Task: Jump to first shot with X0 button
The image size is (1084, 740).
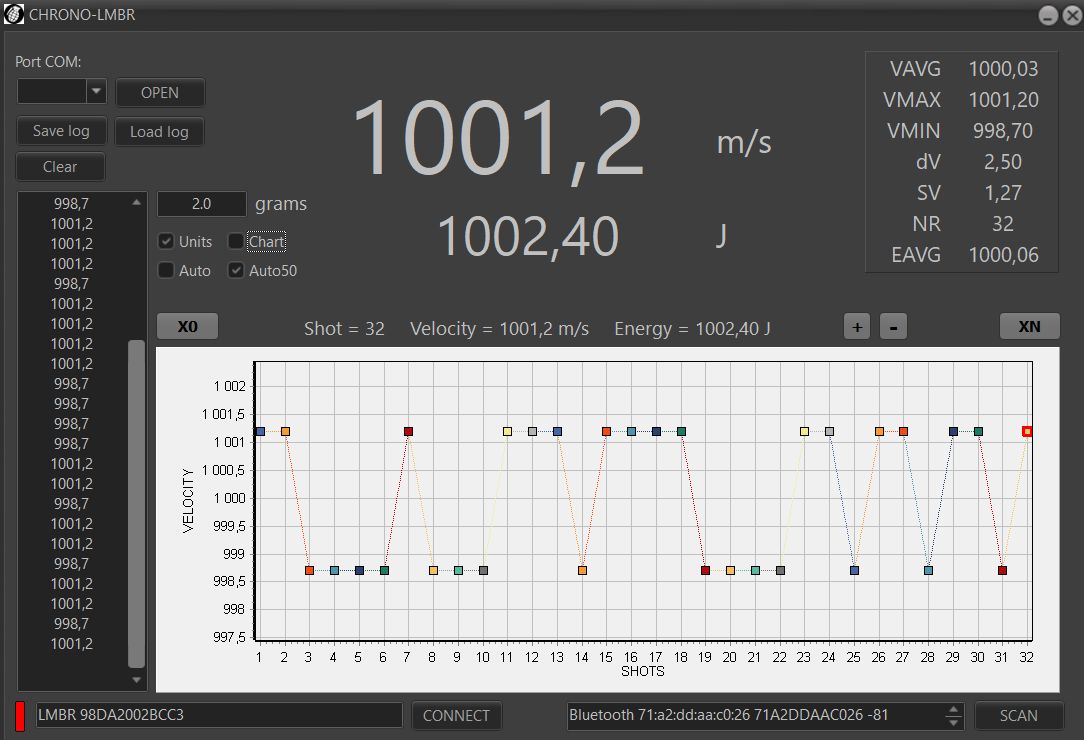Action: [x=187, y=327]
